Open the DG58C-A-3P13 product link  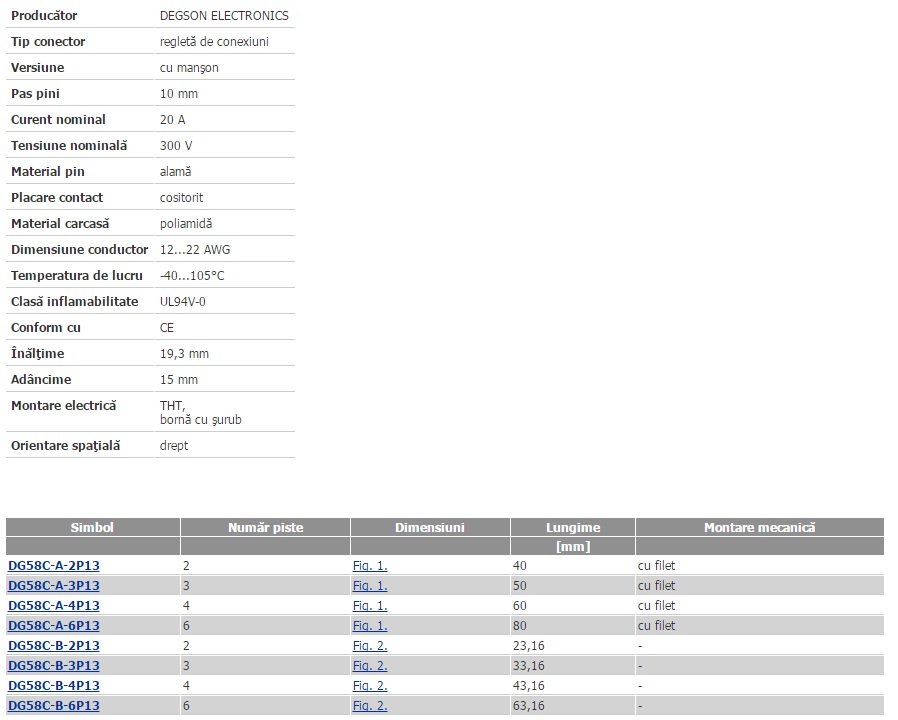(x=54, y=586)
